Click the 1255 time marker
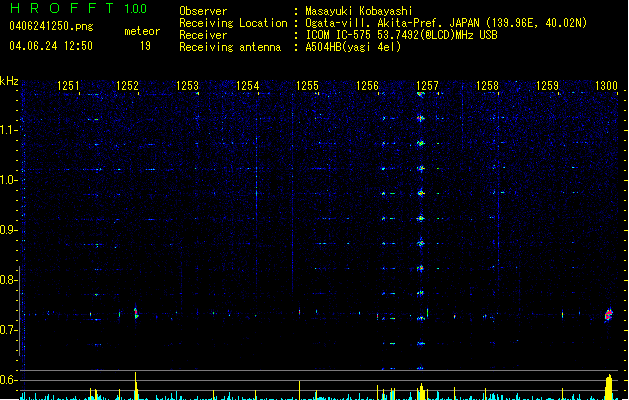Image resolution: width=629 pixels, height=400 pixels. [x=307, y=85]
